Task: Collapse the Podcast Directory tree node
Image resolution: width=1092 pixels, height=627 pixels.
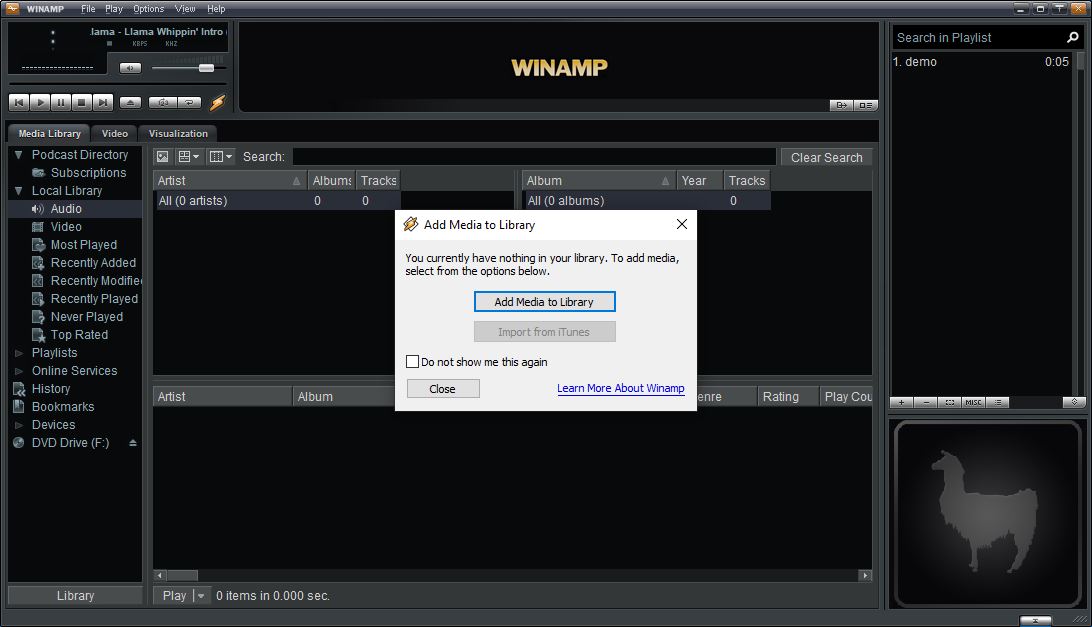Action: pyautogui.click(x=18, y=155)
